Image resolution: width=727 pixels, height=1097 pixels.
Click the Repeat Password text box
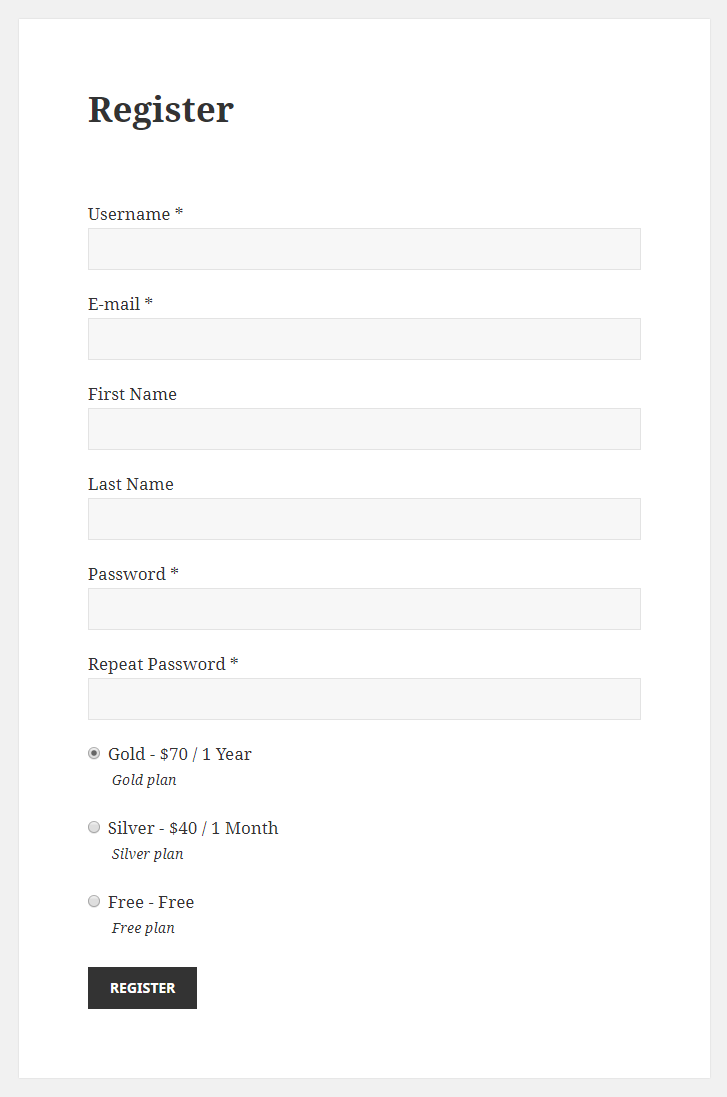(x=364, y=699)
